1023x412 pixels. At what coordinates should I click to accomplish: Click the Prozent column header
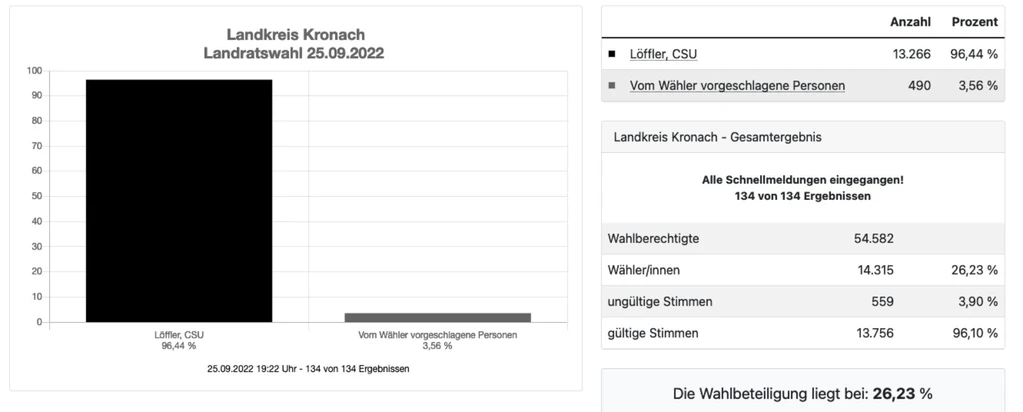point(974,21)
